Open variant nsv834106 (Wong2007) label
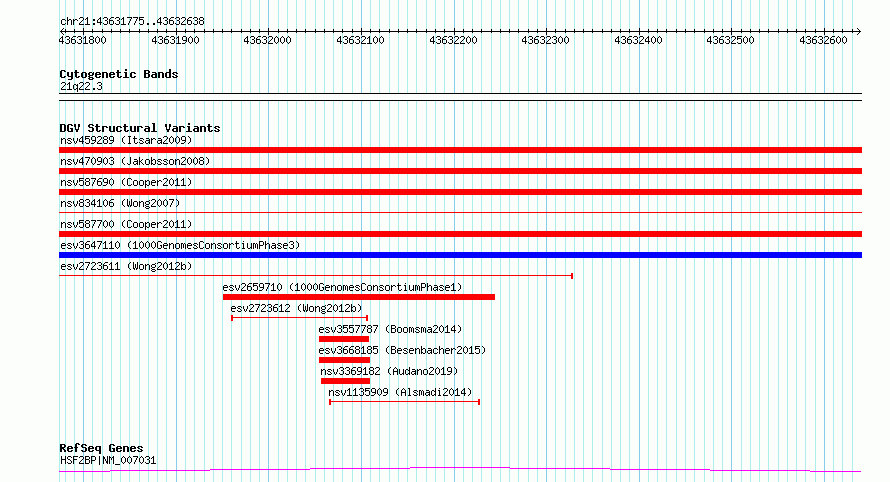Image resolution: width=890 pixels, height=482 pixels. pyautogui.click(x=120, y=203)
